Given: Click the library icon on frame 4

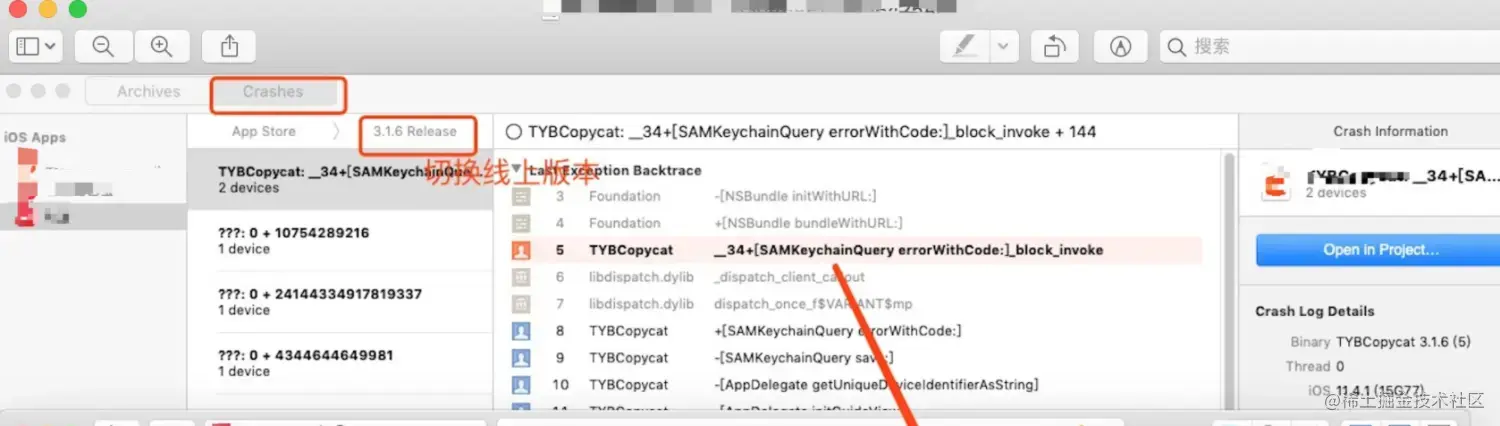Looking at the screenshot, I should (520, 223).
